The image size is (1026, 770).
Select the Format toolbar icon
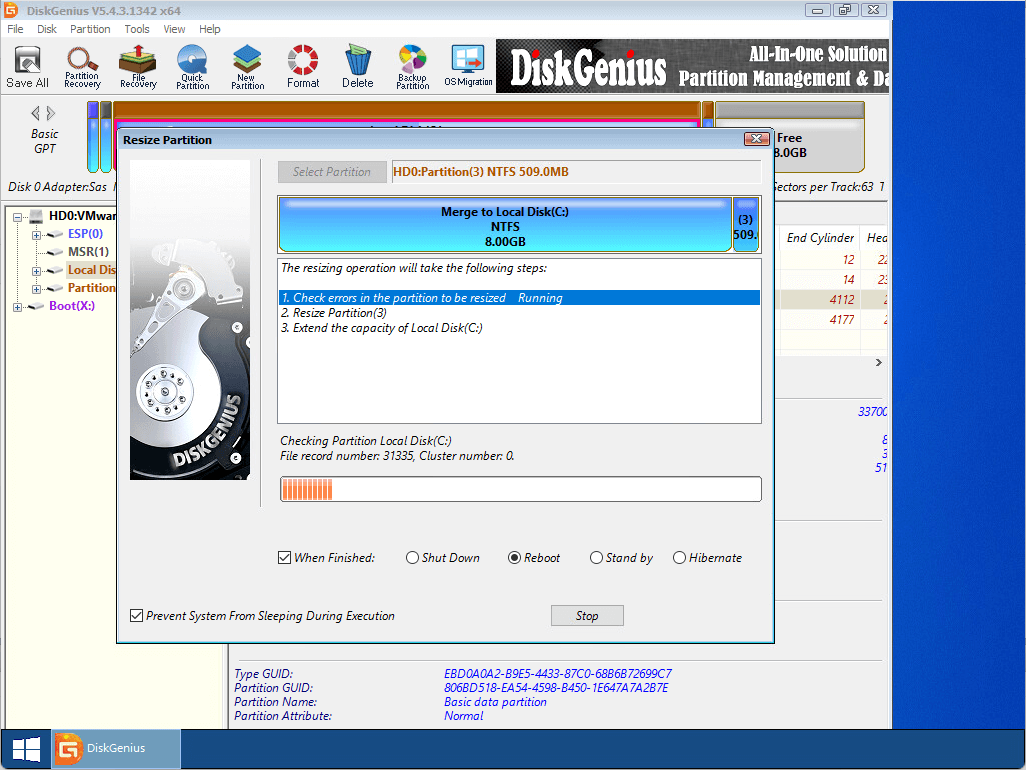click(303, 67)
